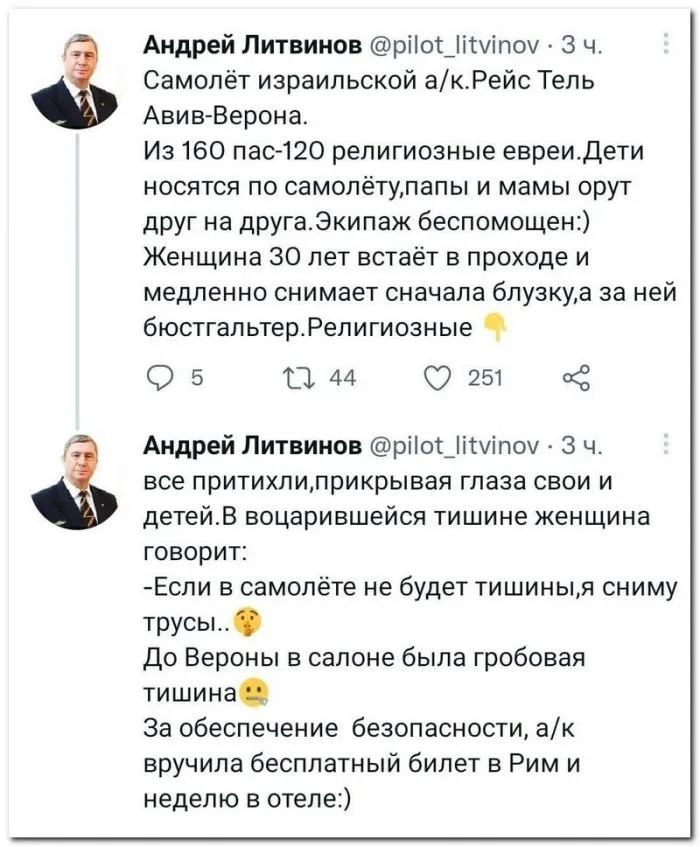Open the first tweet's "3 ч." timestamp
This screenshot has width=700, height=847.
click(580, 44)
